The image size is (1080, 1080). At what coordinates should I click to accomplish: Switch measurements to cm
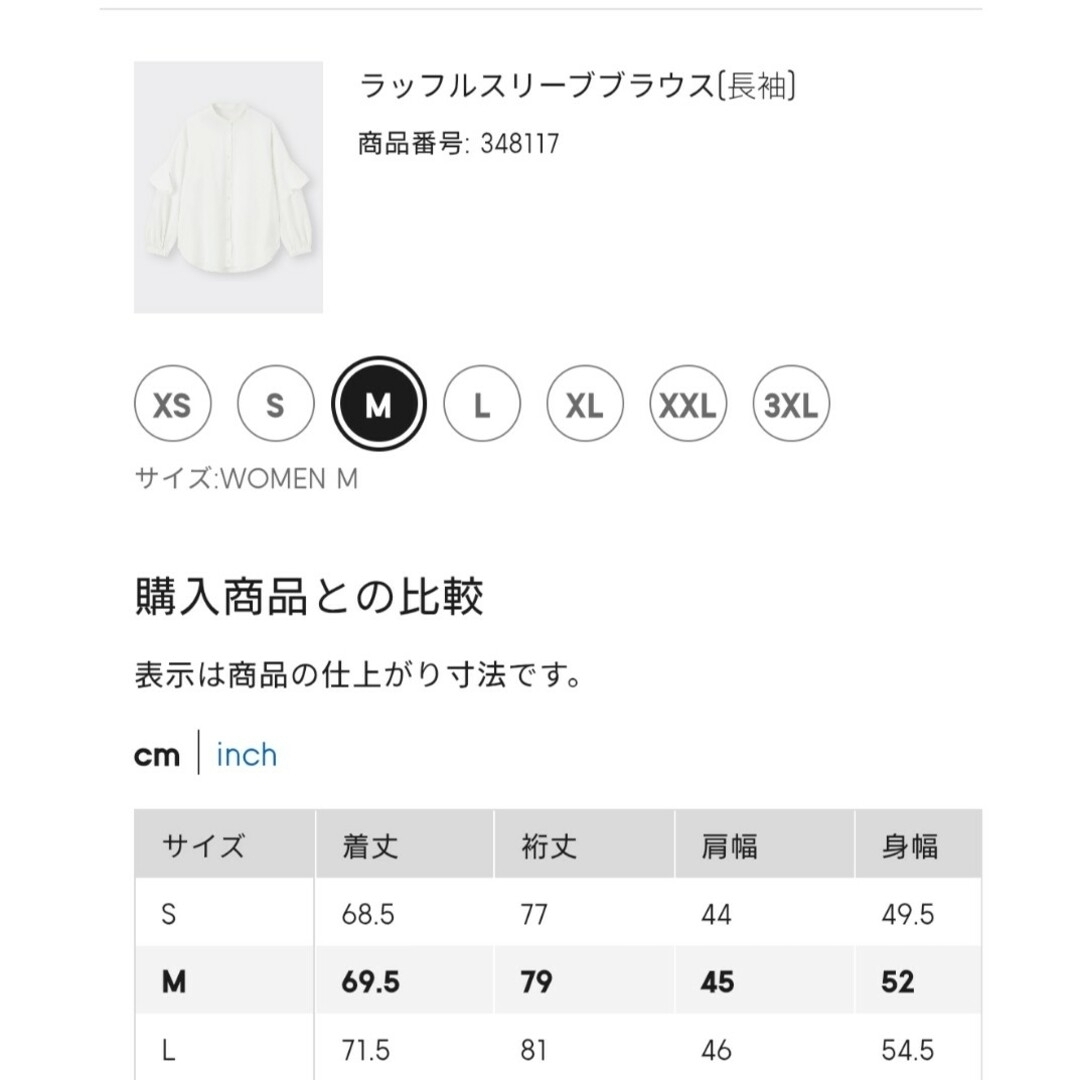(157, 756)
